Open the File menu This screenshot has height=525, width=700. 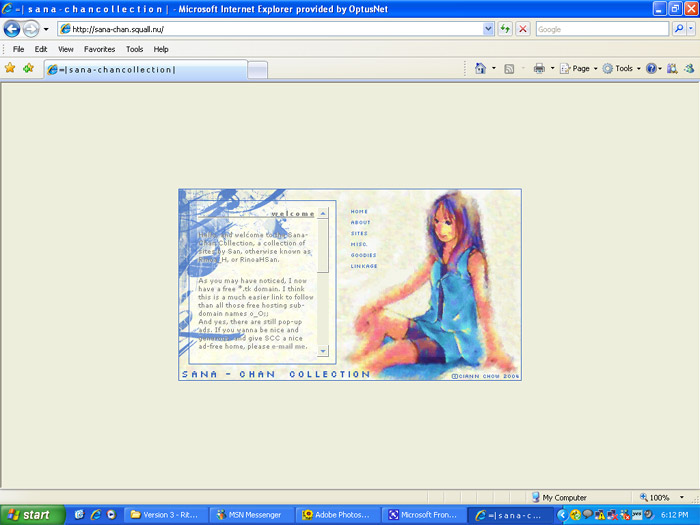pos(18,49)
